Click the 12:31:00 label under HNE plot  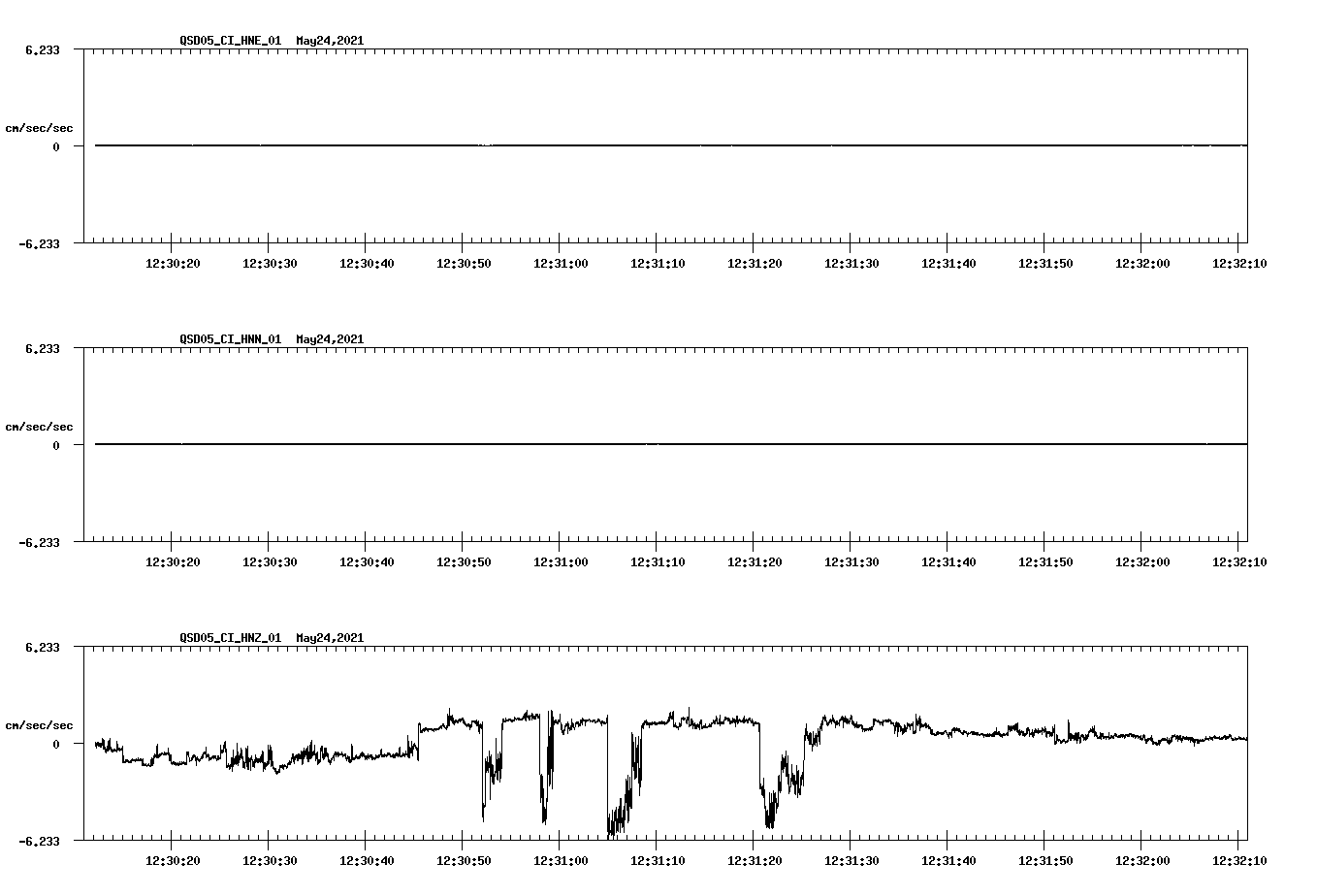pyautogui.click(x=562, y=262)
